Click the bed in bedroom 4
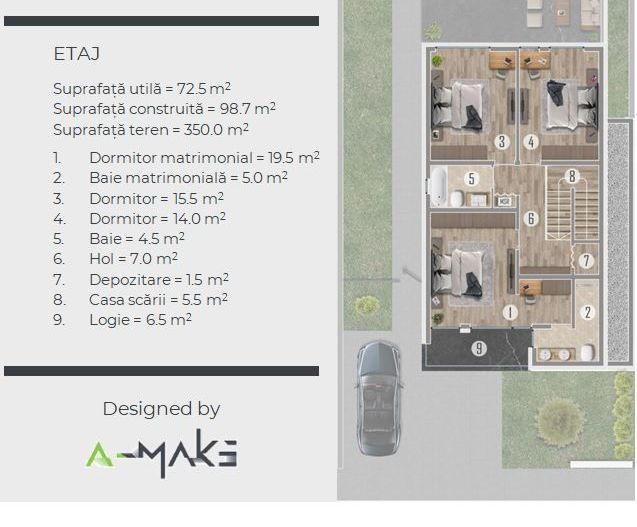This screenshot has width=637, height=527. coord(571,106)
